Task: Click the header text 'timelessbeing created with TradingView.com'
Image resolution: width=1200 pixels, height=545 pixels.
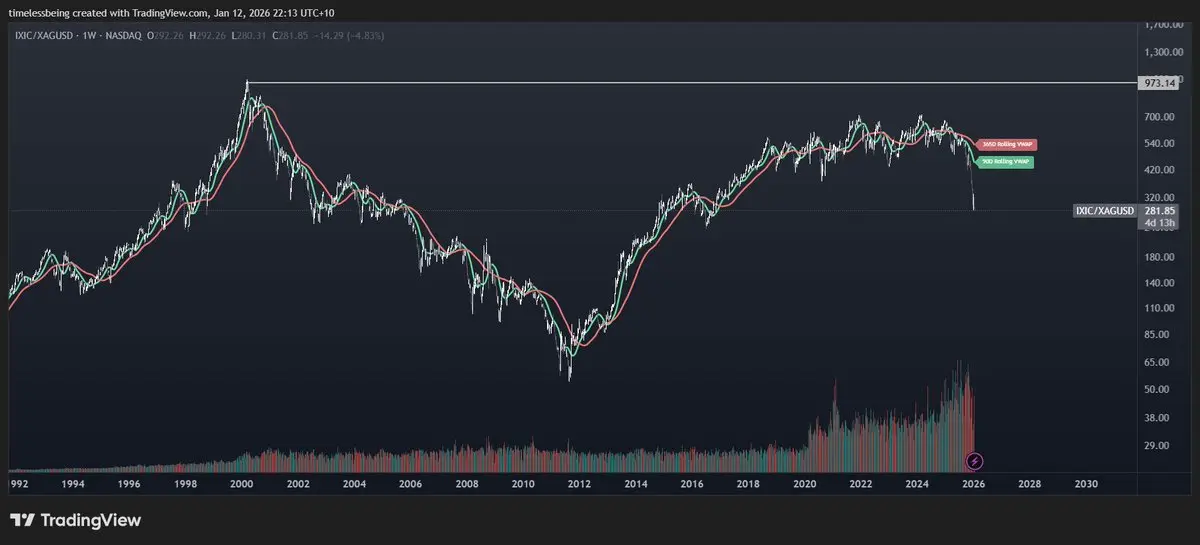Action: tap(109, 13)
